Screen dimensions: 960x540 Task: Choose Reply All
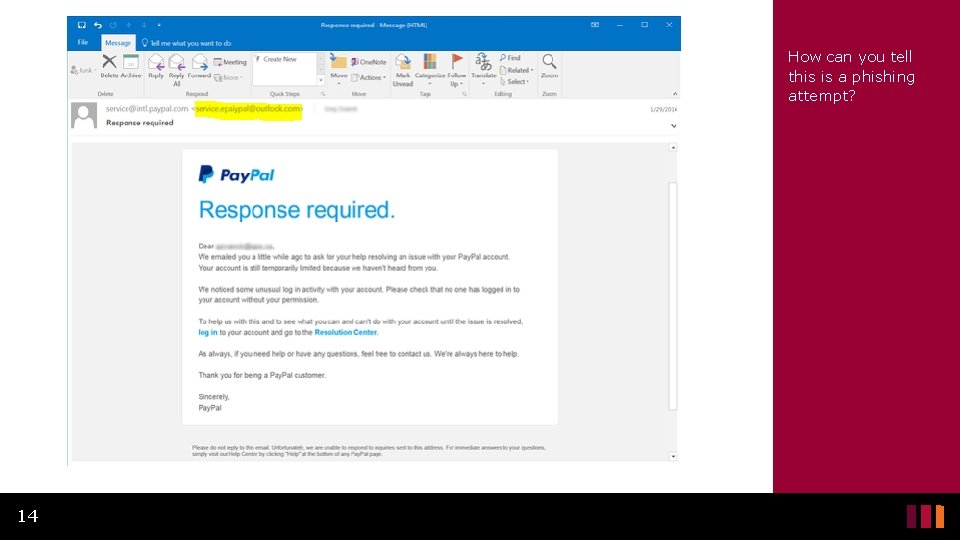(176, 70)
